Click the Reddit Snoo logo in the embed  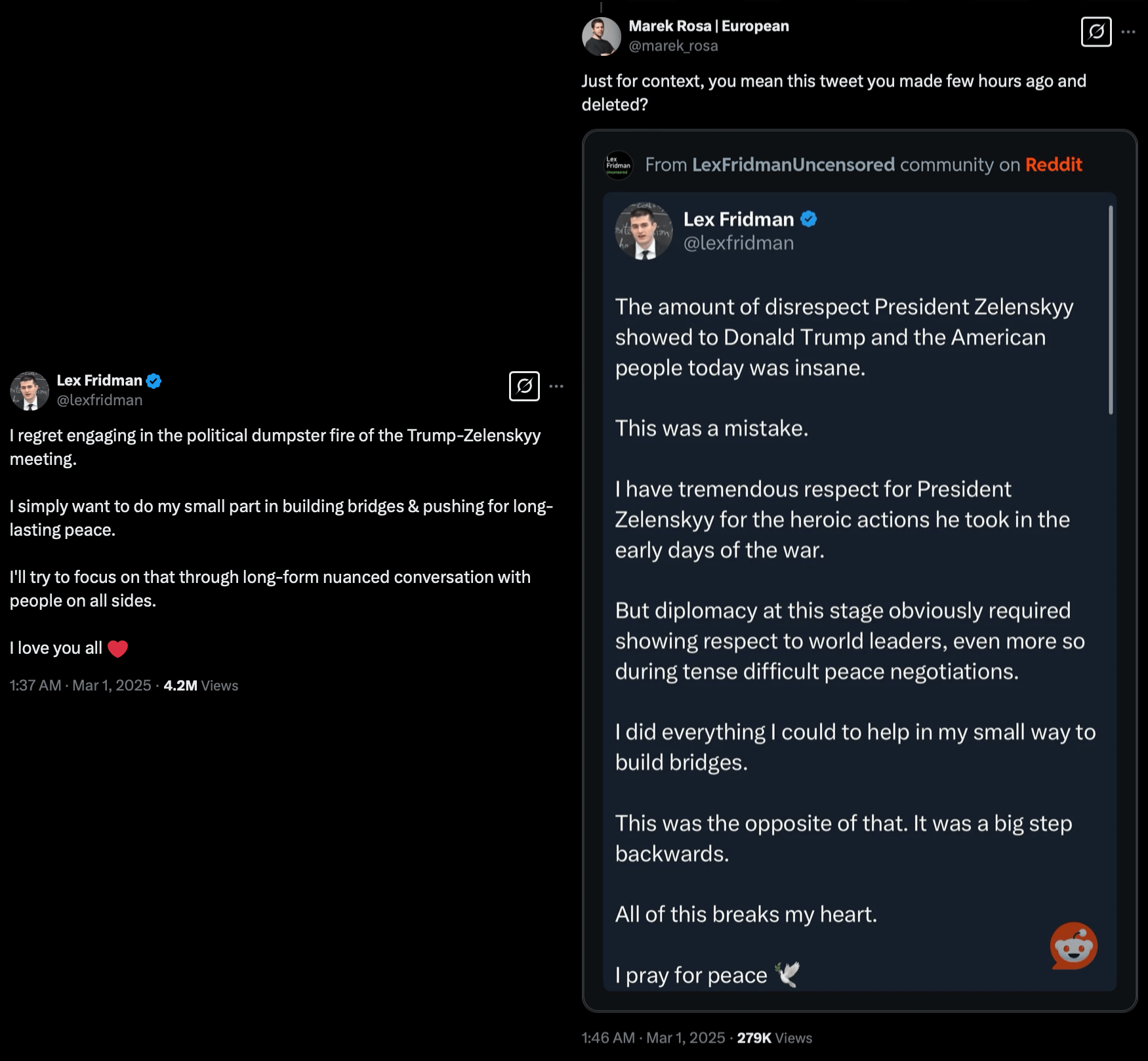(x=1073, y=946)
